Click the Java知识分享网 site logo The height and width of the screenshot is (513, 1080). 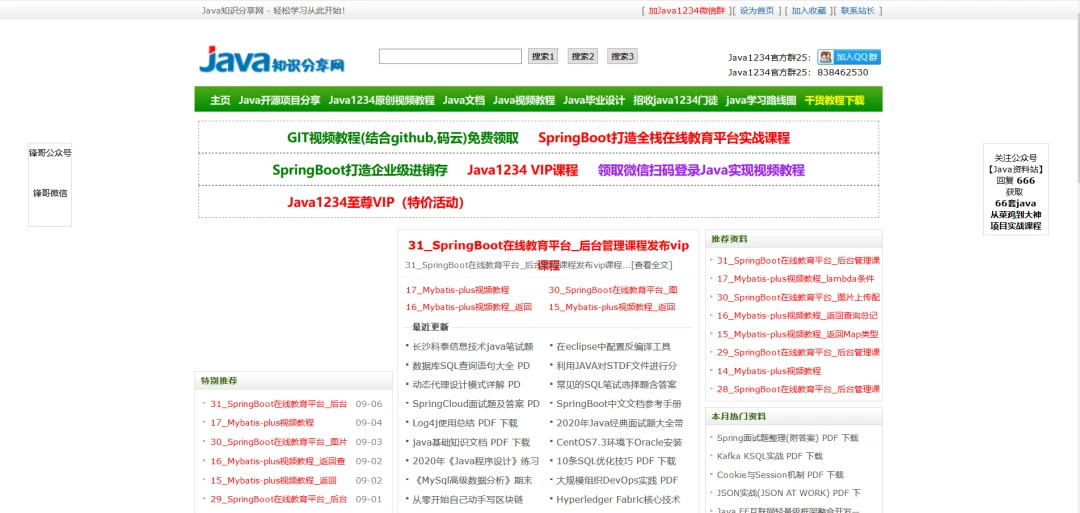pos(272,61)
